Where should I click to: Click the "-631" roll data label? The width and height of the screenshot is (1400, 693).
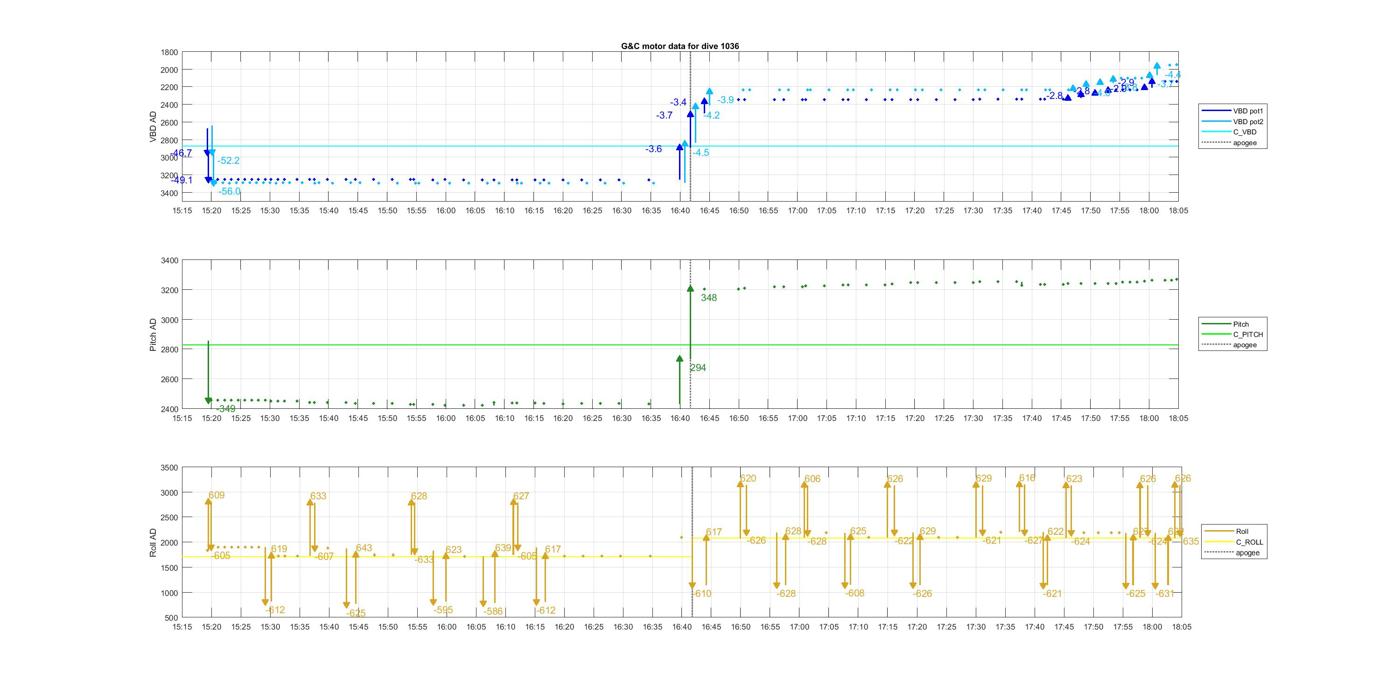pyautogui.click(x=1165, y=594)
